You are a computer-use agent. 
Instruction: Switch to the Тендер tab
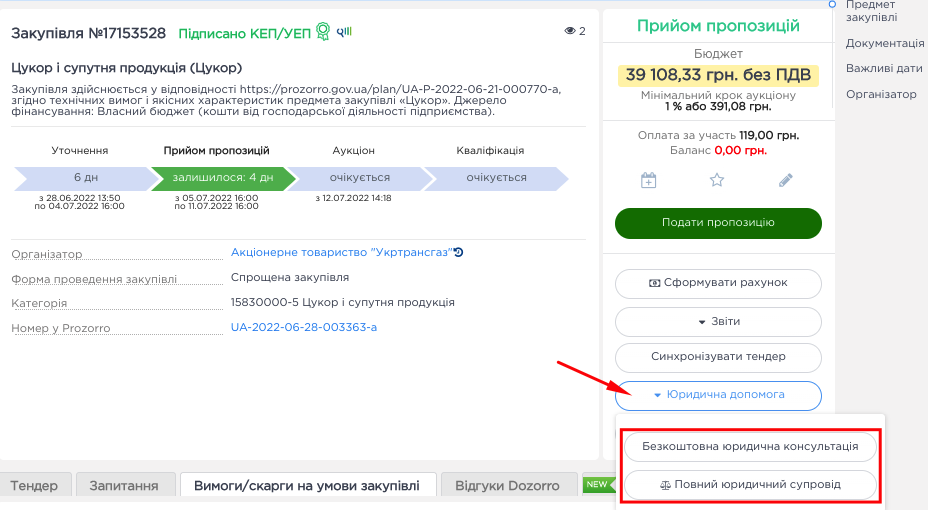(x=34, y=486)
